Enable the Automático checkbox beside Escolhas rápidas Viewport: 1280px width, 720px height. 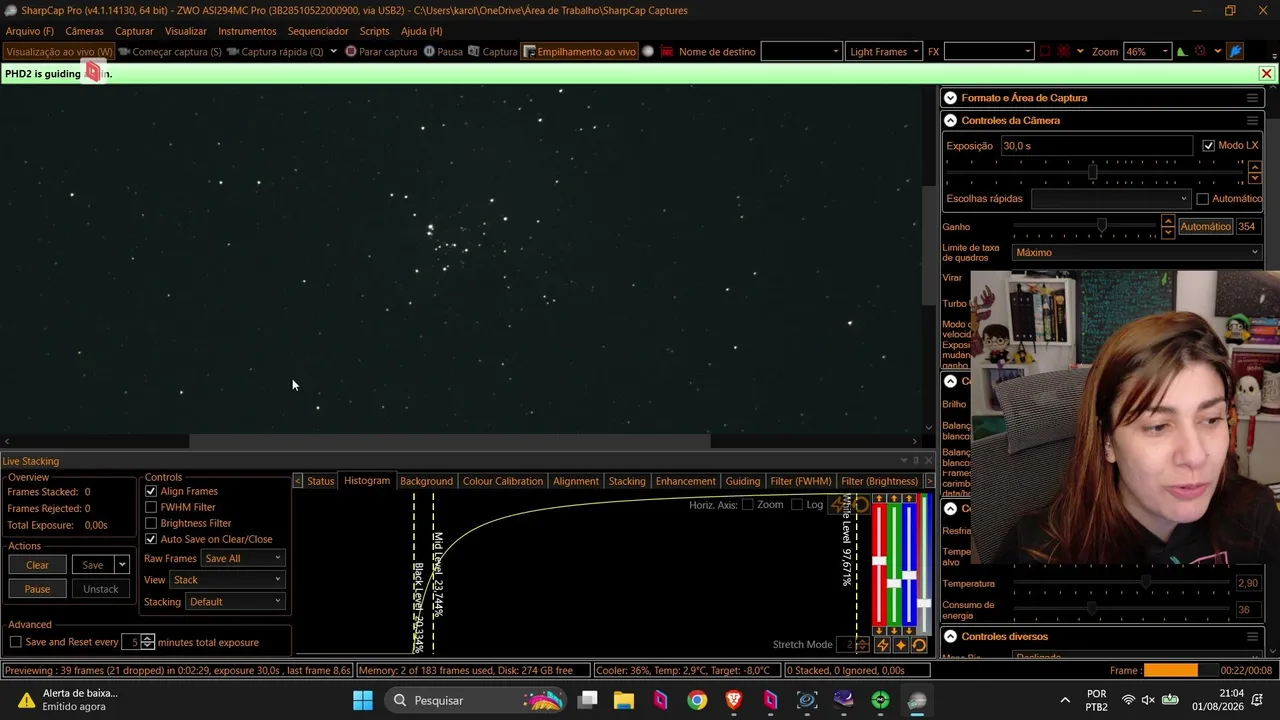(1203, 199)
